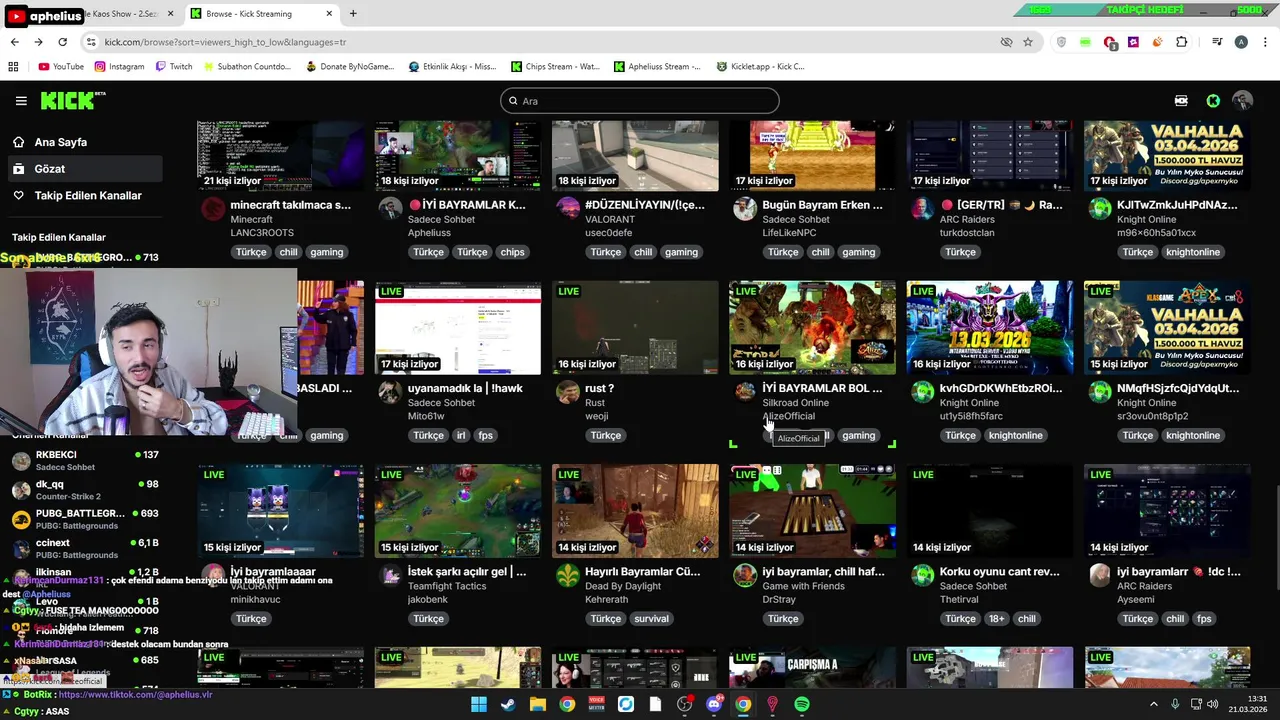The width and height of the screenshot is (1280, 720).
Task: Click DrStray channel avatar icon
Action: [745, 575]
